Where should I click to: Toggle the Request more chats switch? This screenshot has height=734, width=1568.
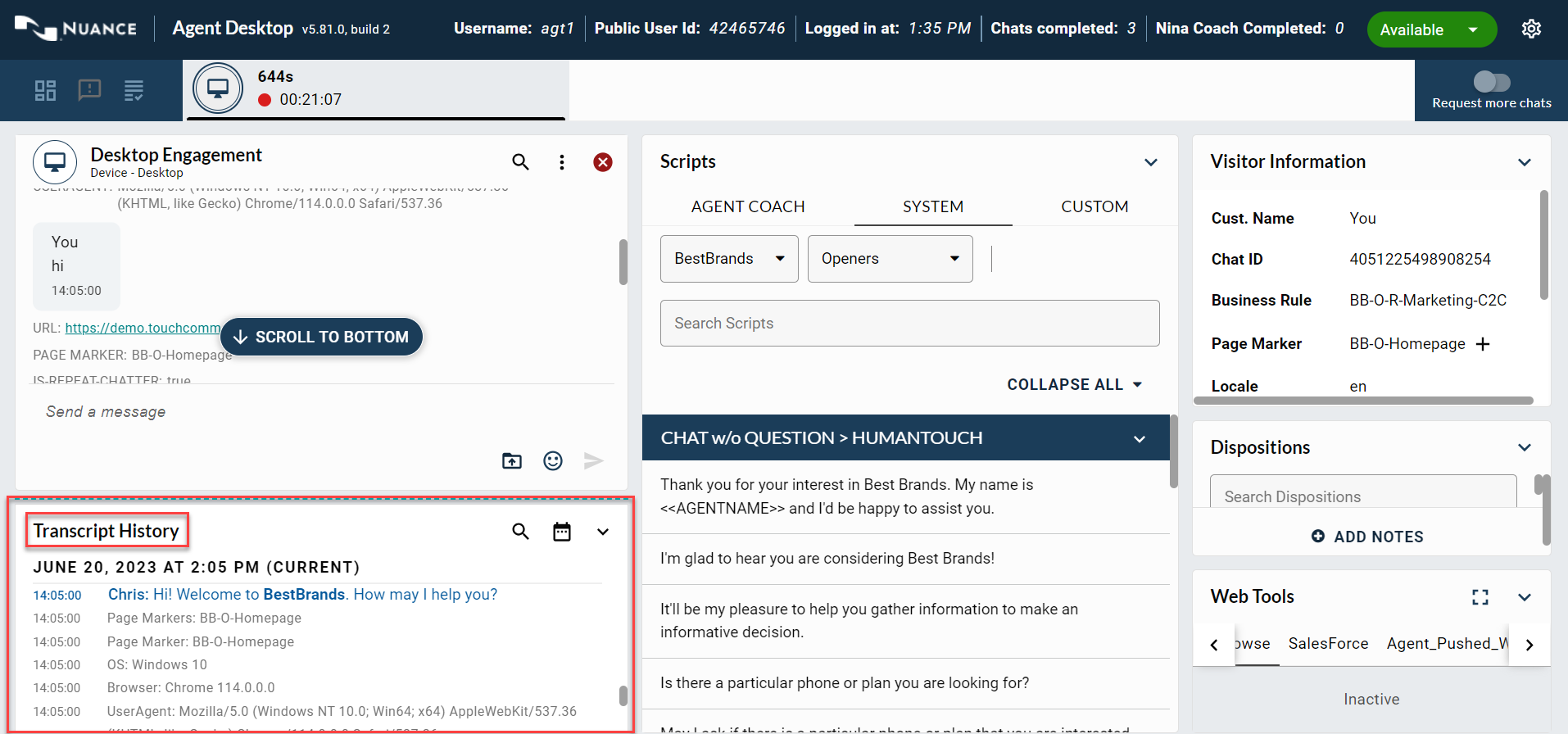coord(1491,82)
